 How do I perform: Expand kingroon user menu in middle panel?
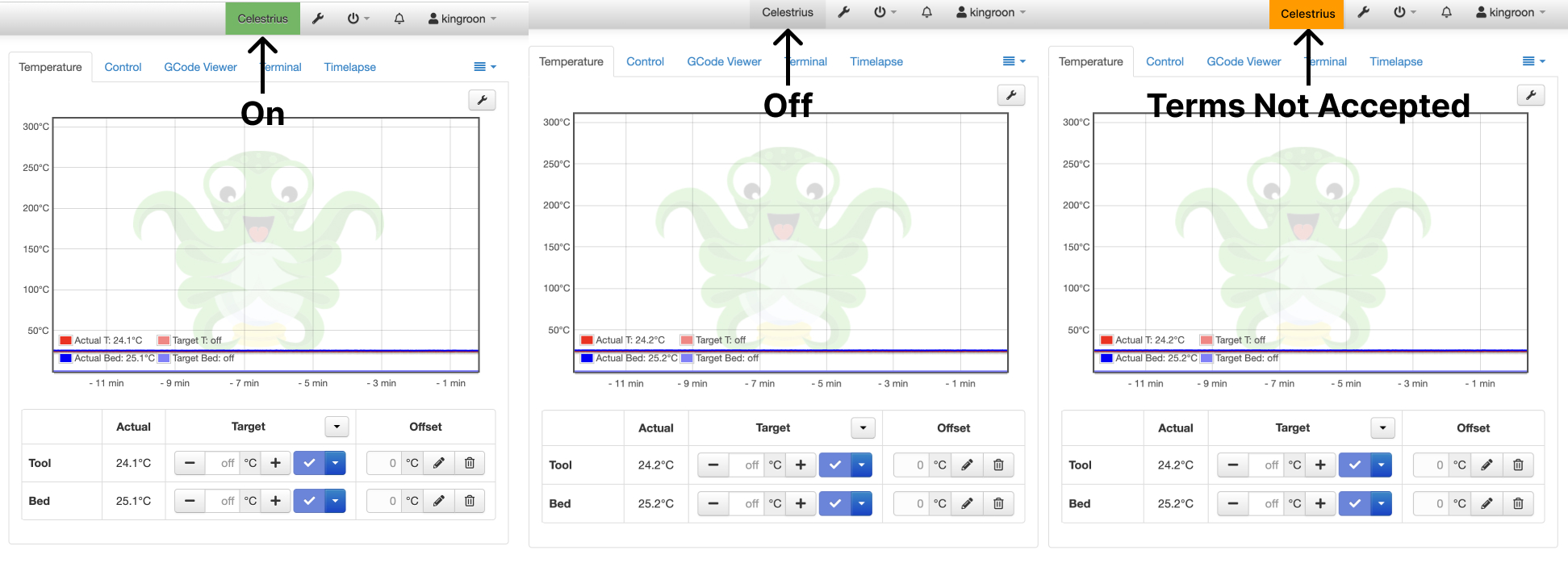[x=991, y=12]
